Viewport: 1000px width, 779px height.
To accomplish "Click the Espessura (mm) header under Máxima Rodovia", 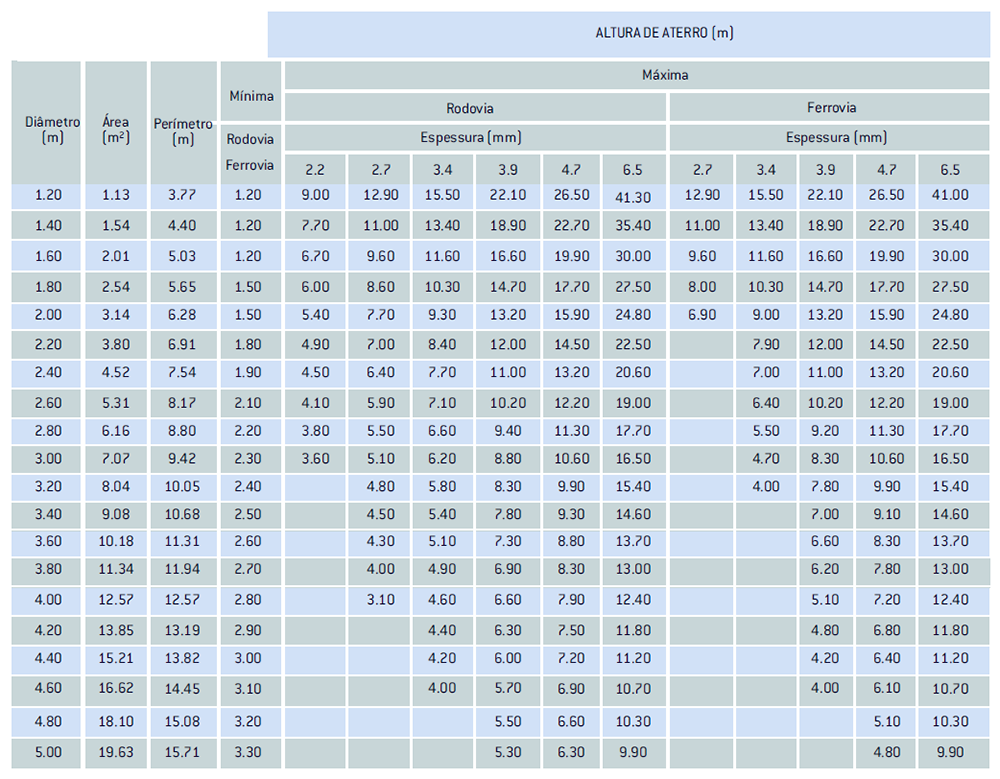I will [476, 138].
